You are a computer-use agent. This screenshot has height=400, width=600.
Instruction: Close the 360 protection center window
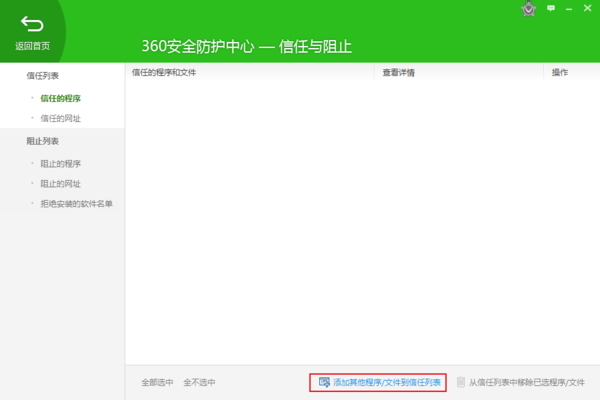[x=588, y=8]
